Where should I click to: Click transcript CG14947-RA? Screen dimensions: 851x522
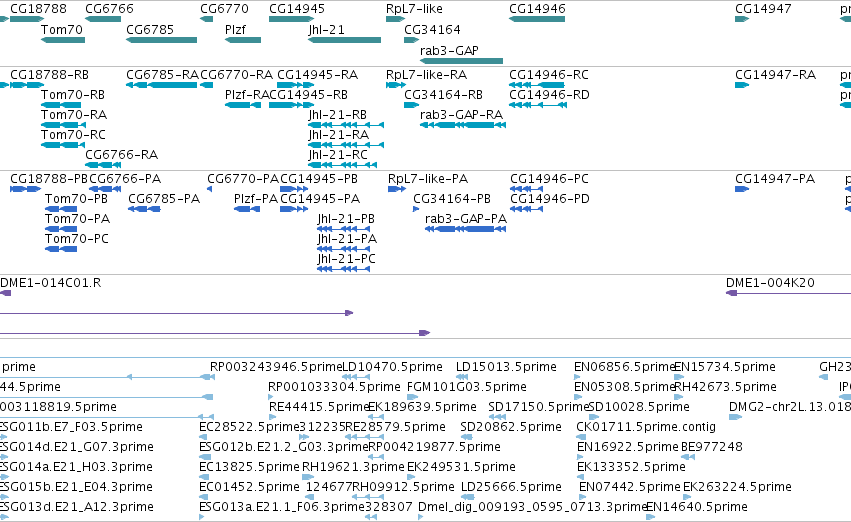742,85
